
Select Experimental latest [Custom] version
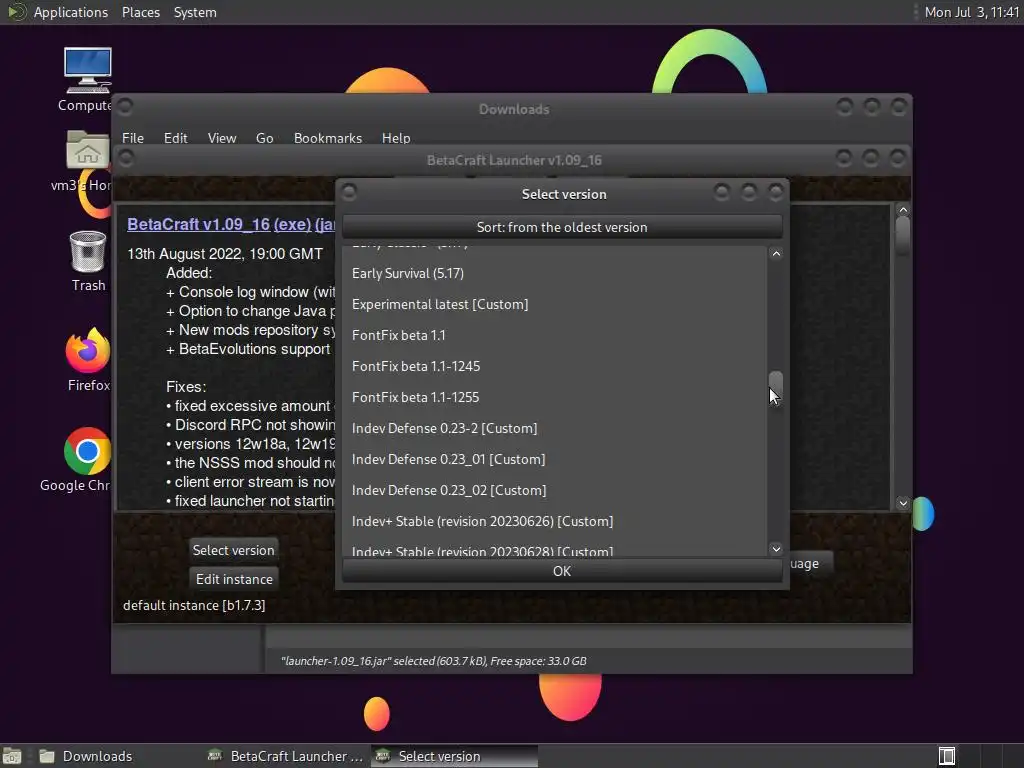(x=554, y=304)
